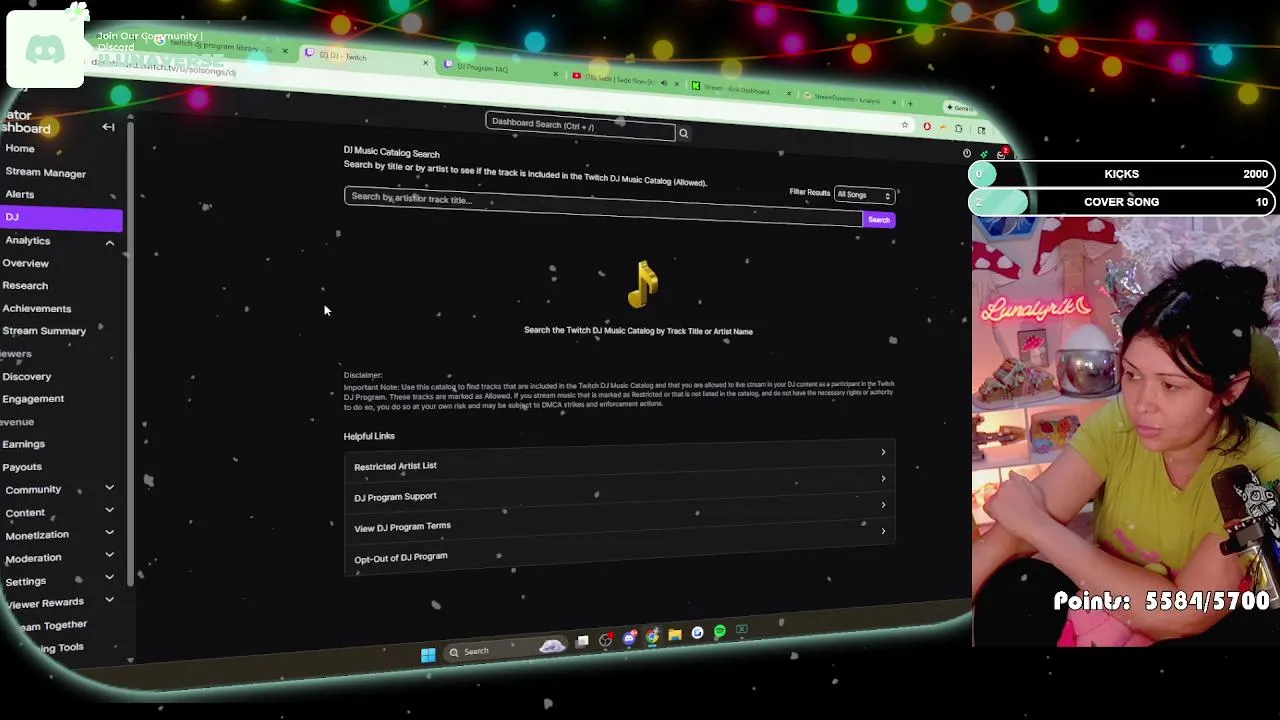Screen dimensions: 1280x720
Task: Open the Filter Results All Songs dropdown
Action: pyautogui.click(x=863, y=195)
